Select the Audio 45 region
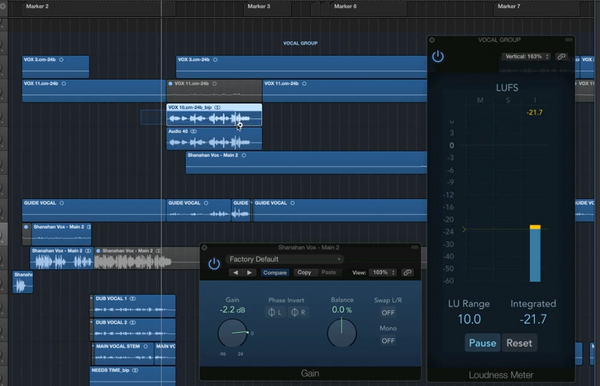Image resolution: width=600 pixels, height=386 pixels. [x=214, y=138]
